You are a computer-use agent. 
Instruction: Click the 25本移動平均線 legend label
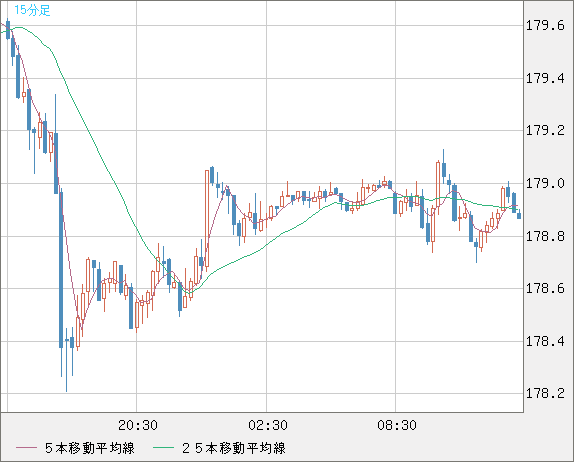click(x=234, y=448)
